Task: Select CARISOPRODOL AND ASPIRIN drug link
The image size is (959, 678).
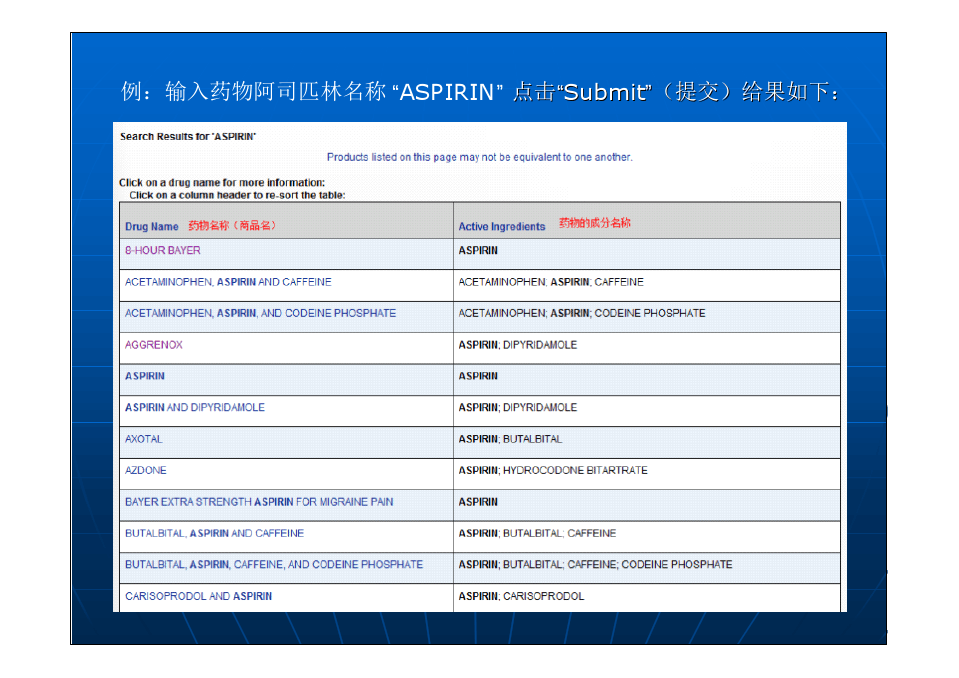Action: pyautogui.click(x=198, y=597)
